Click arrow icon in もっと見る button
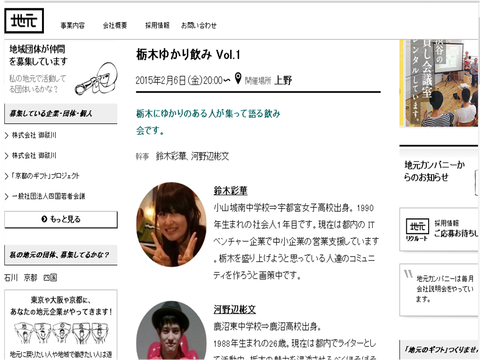 [x=44, y=219]
